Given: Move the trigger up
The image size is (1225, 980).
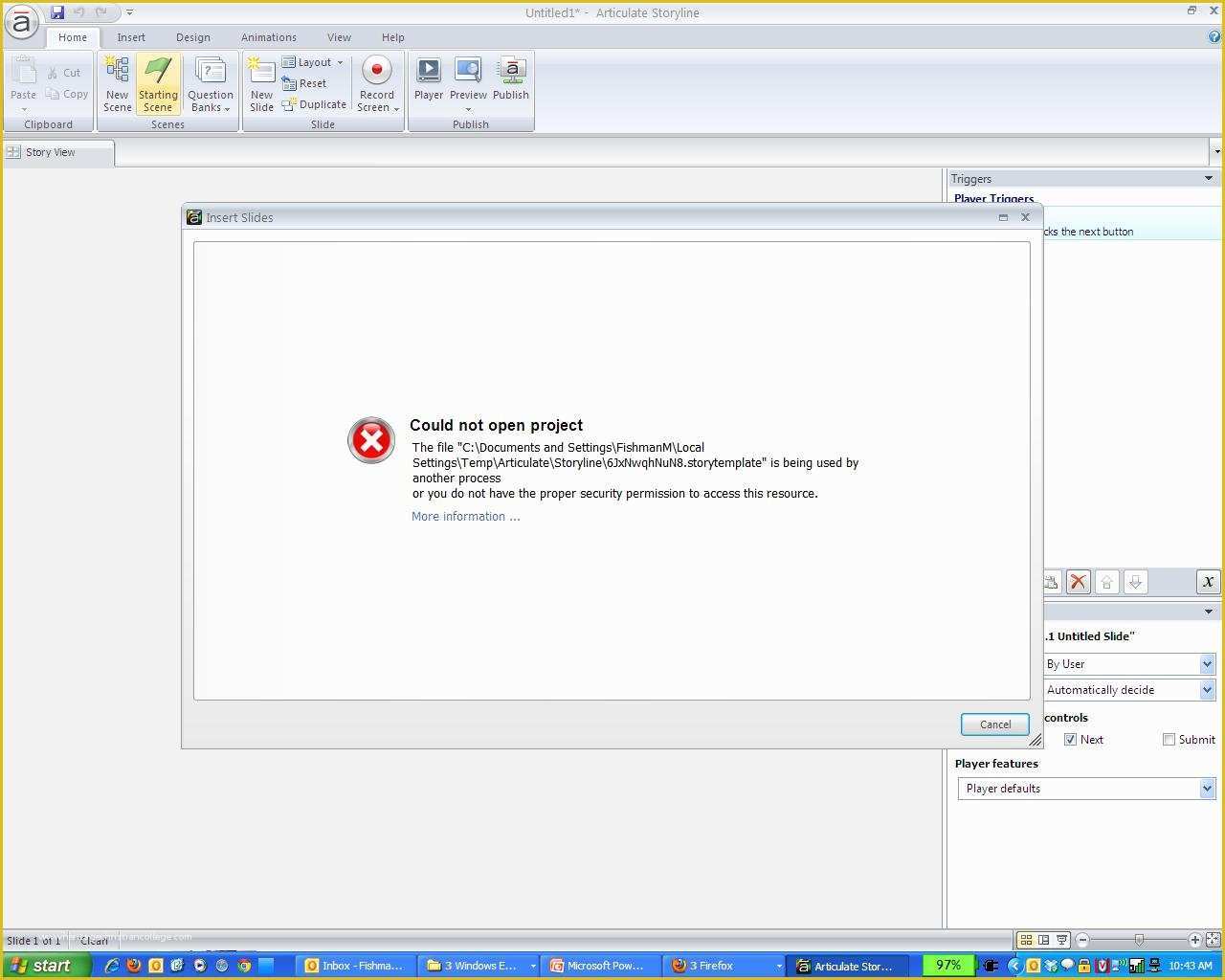Looking at the screenshot, I should click(1107, 582).
